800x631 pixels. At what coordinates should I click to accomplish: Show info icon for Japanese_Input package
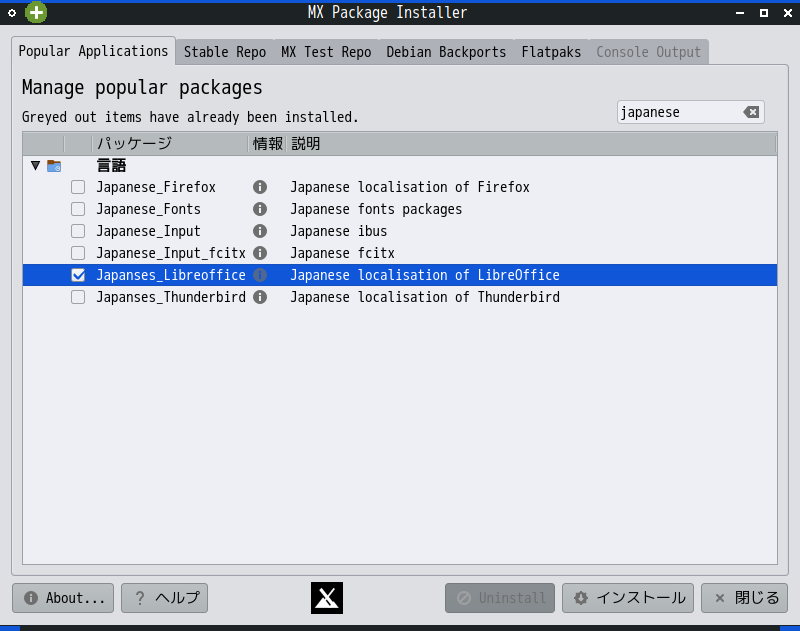click(x=260, y=231)
